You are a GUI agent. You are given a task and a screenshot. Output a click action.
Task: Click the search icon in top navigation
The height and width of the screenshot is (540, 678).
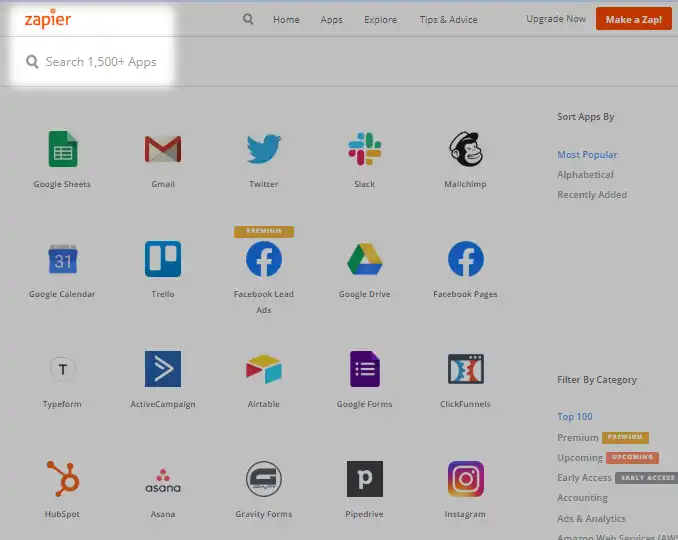coord(248,19)
